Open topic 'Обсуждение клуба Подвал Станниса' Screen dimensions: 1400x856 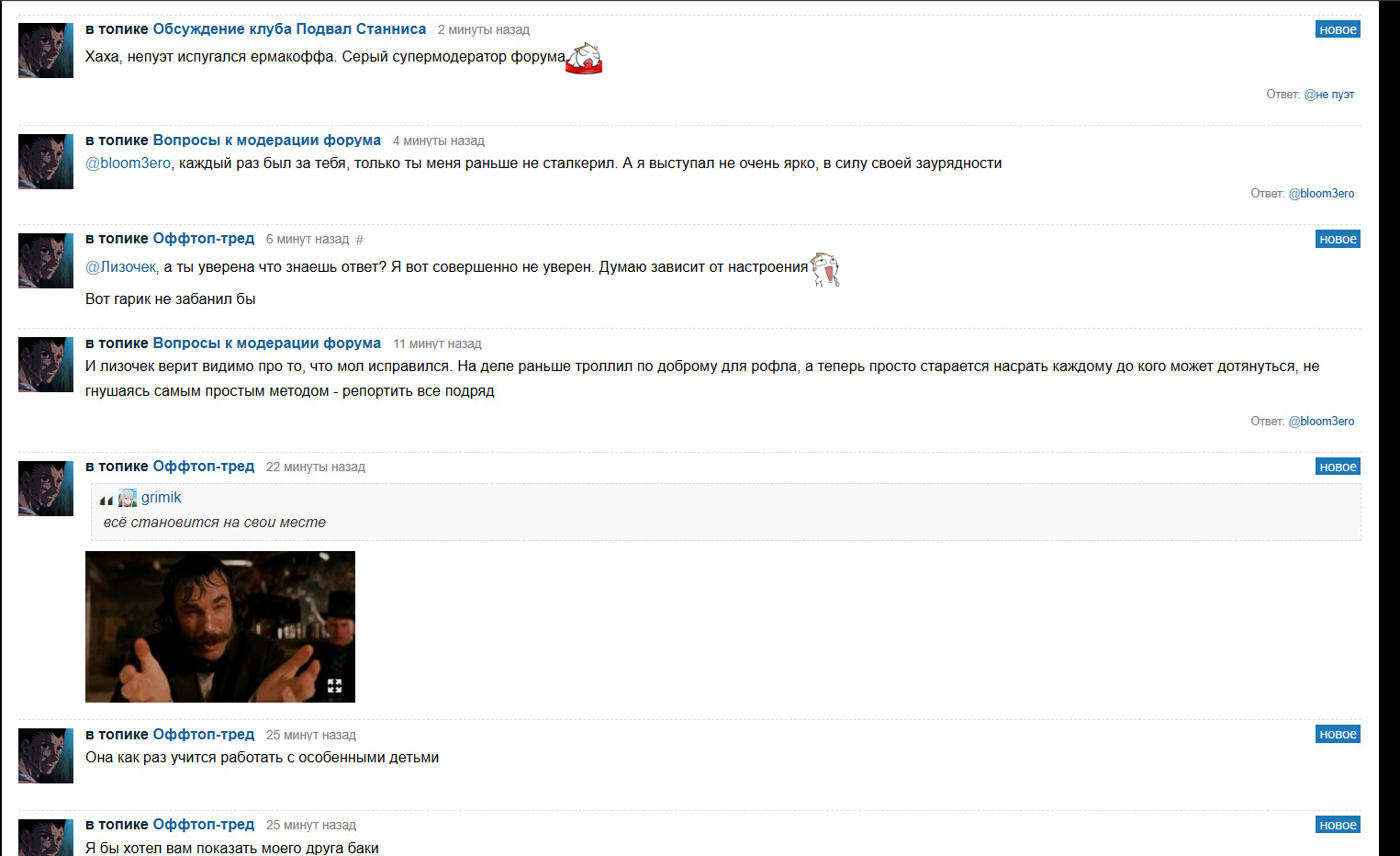289,29
